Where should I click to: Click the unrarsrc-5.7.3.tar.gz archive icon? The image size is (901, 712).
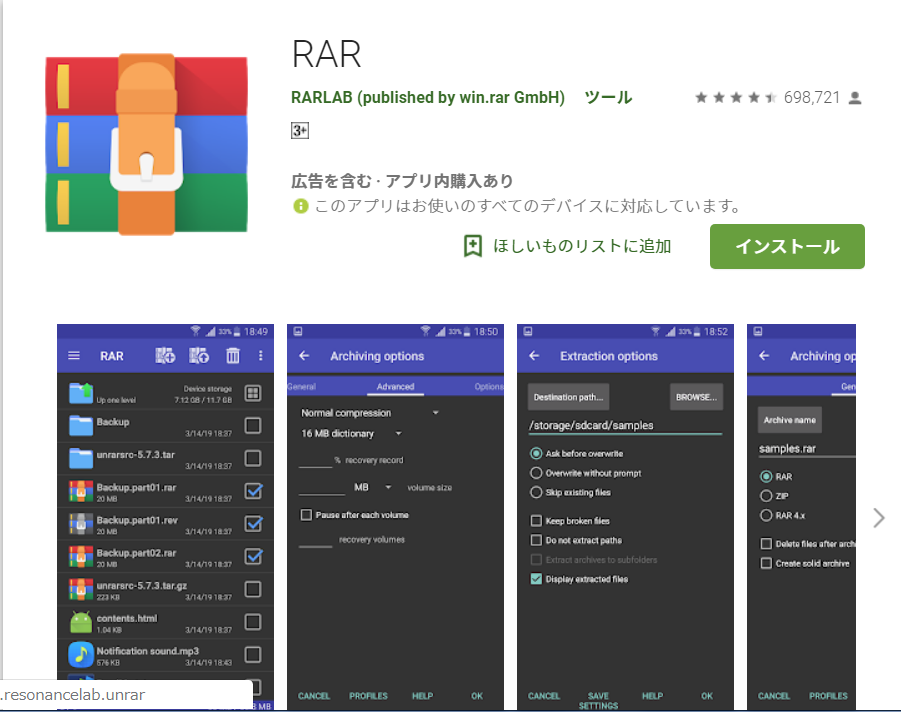point(80,590)
